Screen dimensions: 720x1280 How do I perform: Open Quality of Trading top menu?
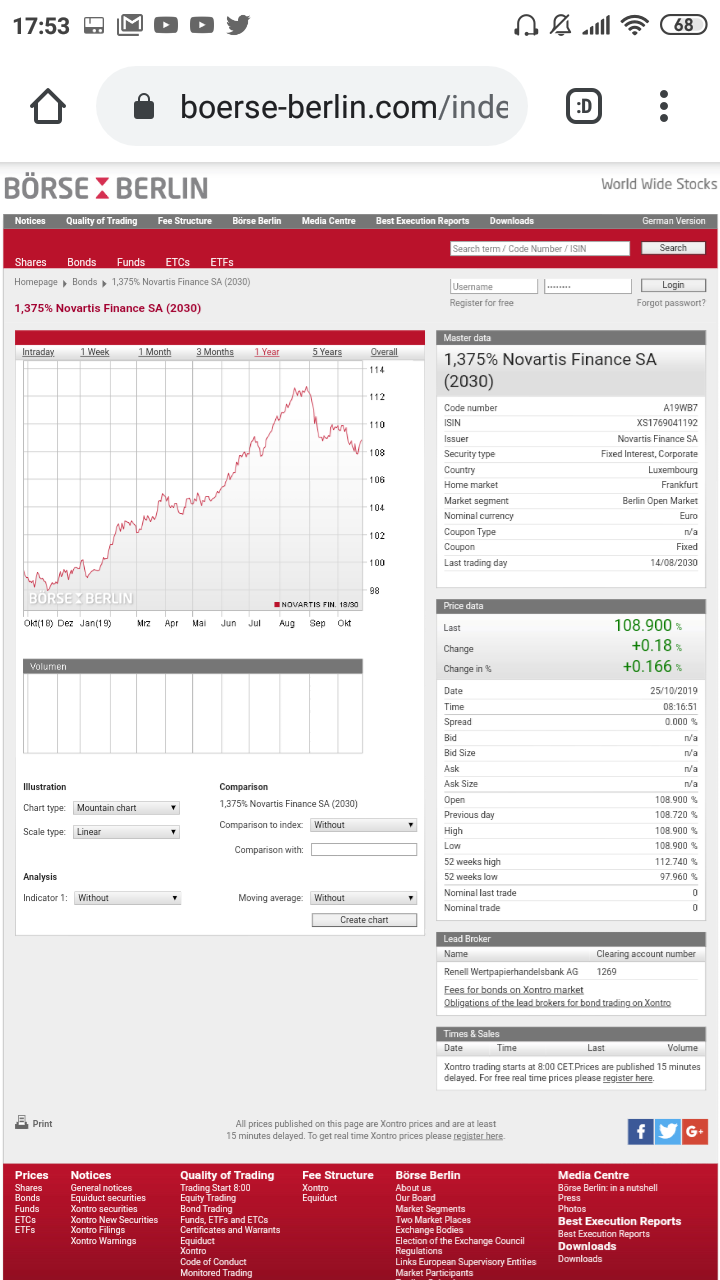click(102, 221)
